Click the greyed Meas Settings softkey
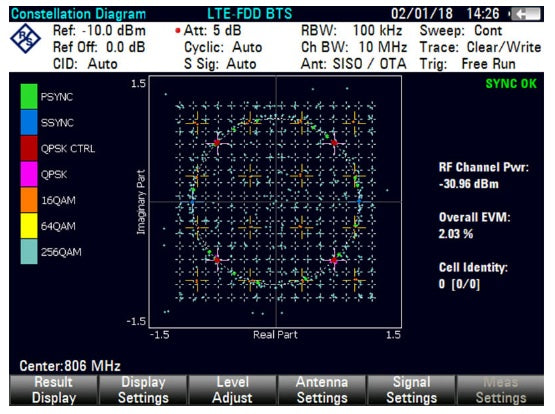Viewport: 555px width, 414px height. (501, 390)
